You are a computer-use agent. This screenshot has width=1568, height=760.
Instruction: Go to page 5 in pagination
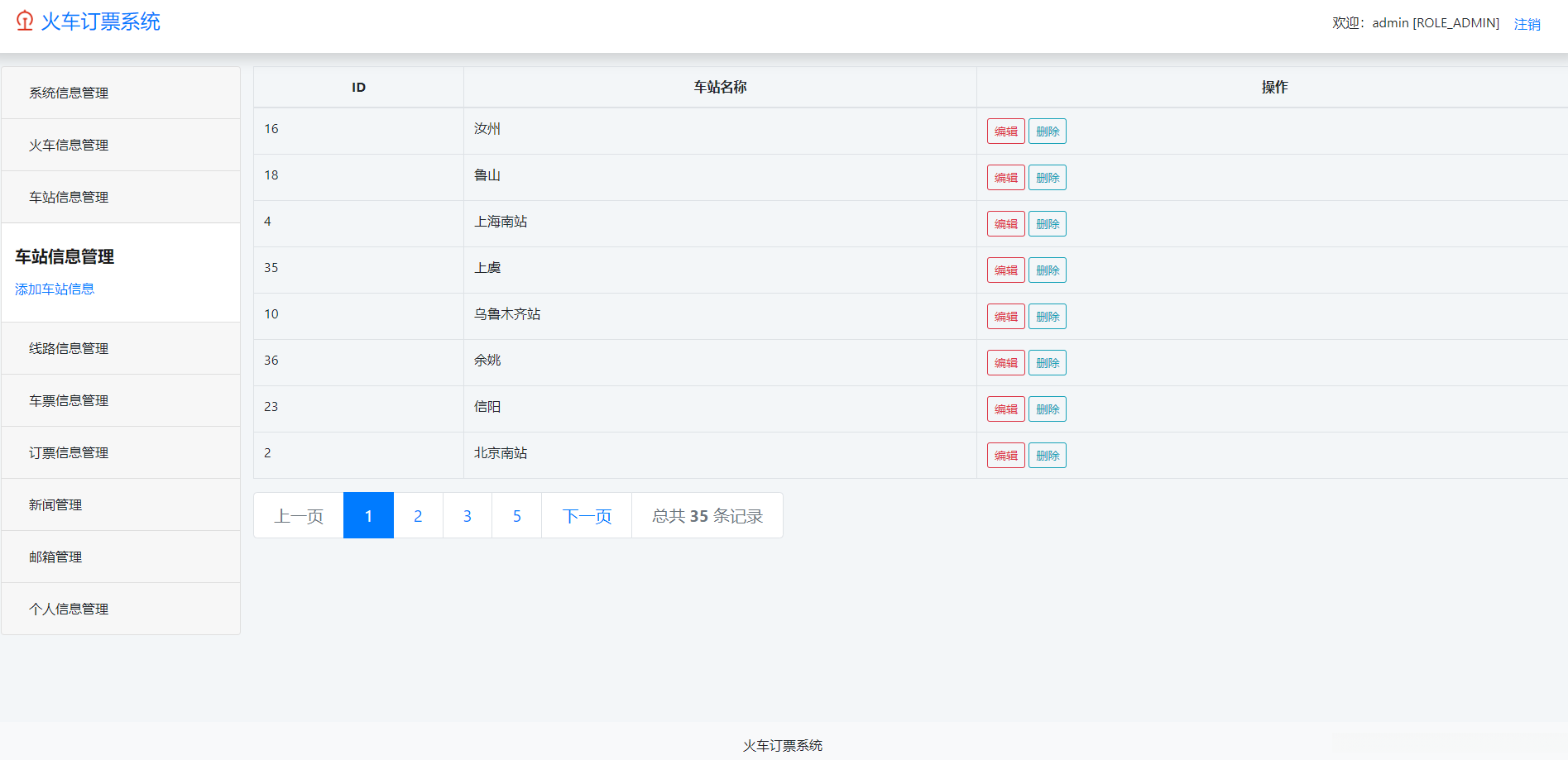(517, 516)
